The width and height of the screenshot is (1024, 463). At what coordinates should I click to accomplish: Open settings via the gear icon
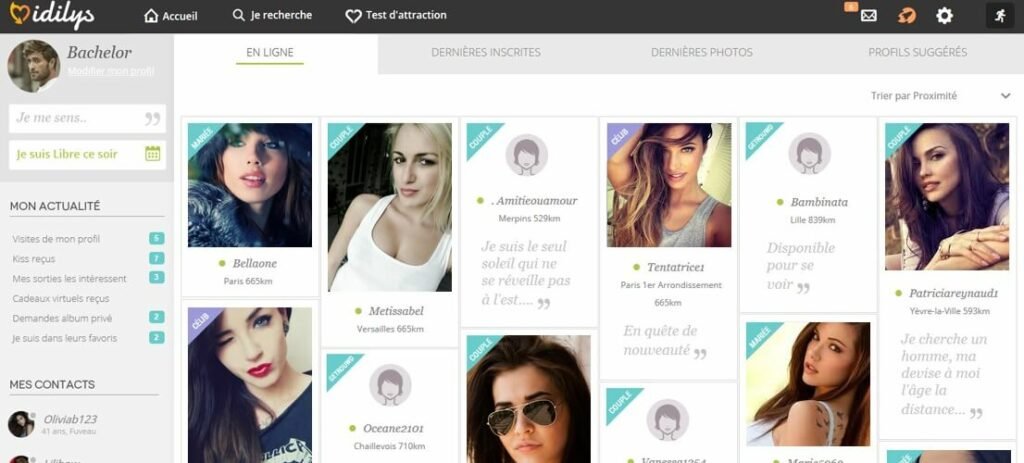[944, 16]
